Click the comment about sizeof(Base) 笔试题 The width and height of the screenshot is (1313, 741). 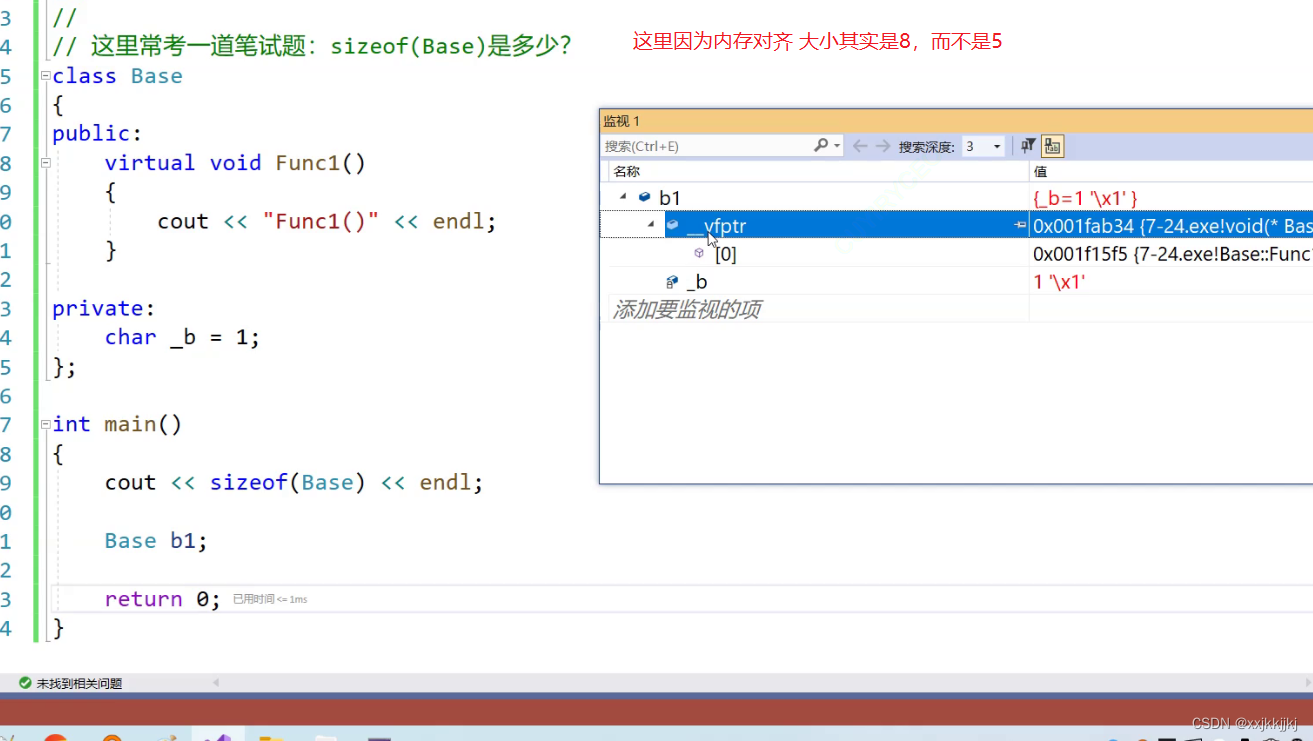[x=313, y=46]
